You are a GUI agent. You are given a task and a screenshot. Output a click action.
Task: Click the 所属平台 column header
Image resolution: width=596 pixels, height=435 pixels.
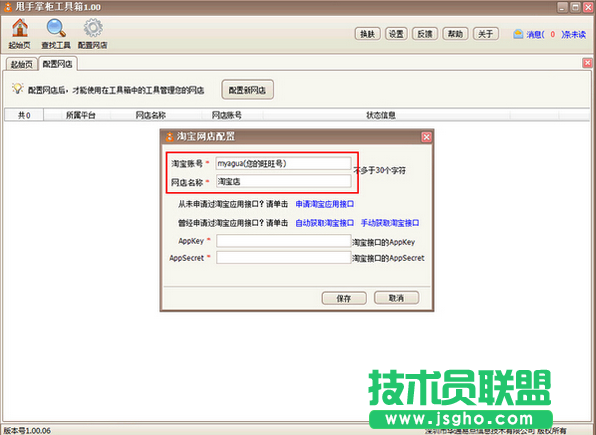pos(81,115)
